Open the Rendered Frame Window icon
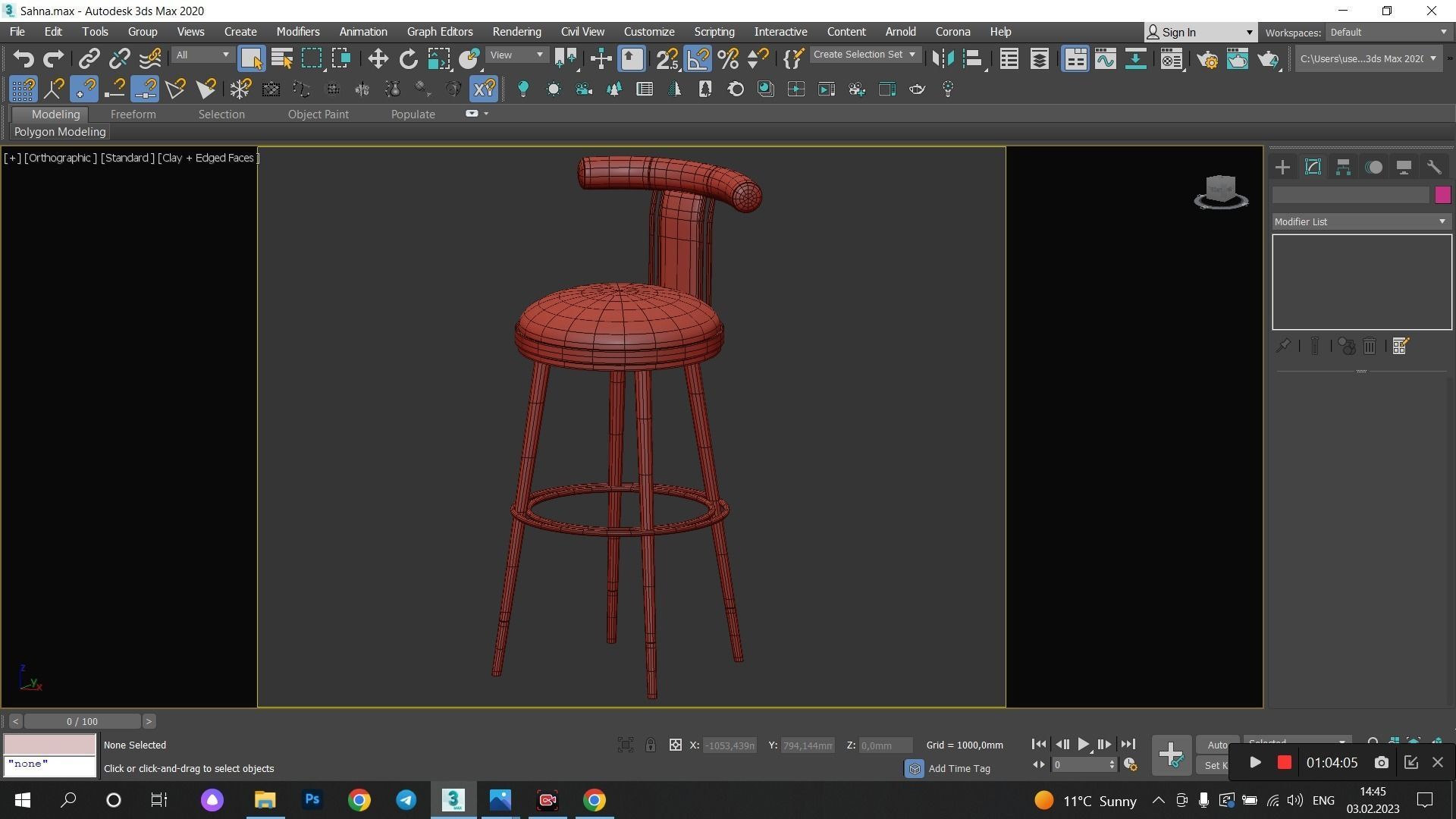This screenshot has width=1456, height=819. click(1238, 58)
